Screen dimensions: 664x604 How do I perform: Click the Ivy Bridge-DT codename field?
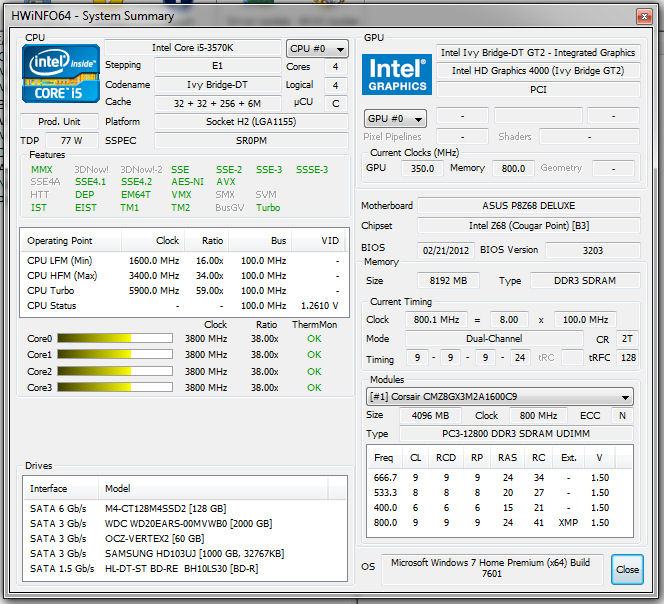click(x=217, y=85)
